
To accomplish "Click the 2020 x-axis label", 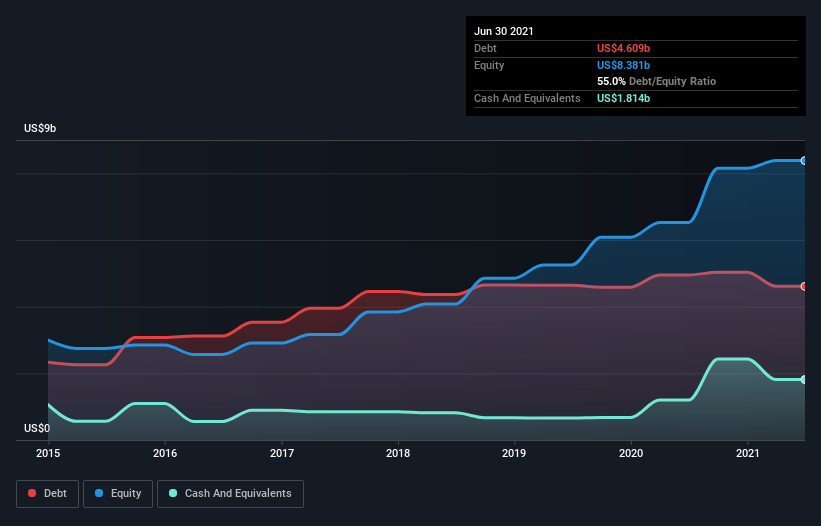I will [x=631, y=453].
